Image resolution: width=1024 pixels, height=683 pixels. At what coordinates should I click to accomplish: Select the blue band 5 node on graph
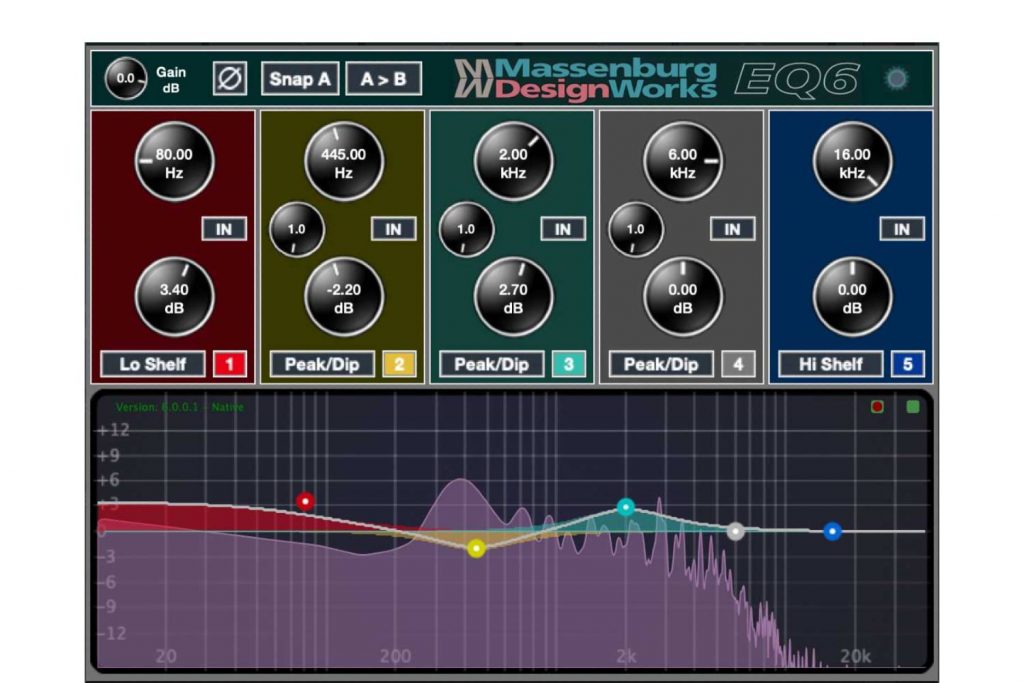[x=832, y=532]
